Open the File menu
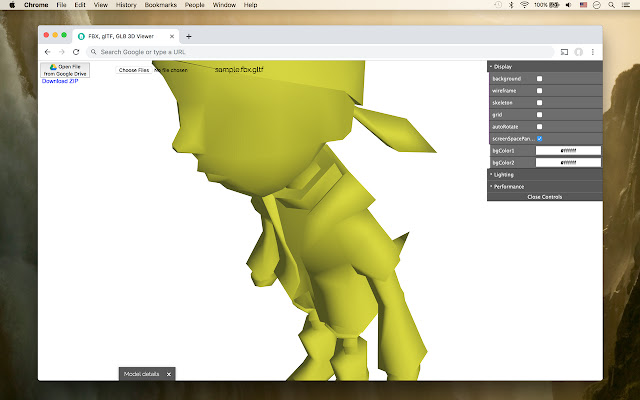 (x=61, y=5)
